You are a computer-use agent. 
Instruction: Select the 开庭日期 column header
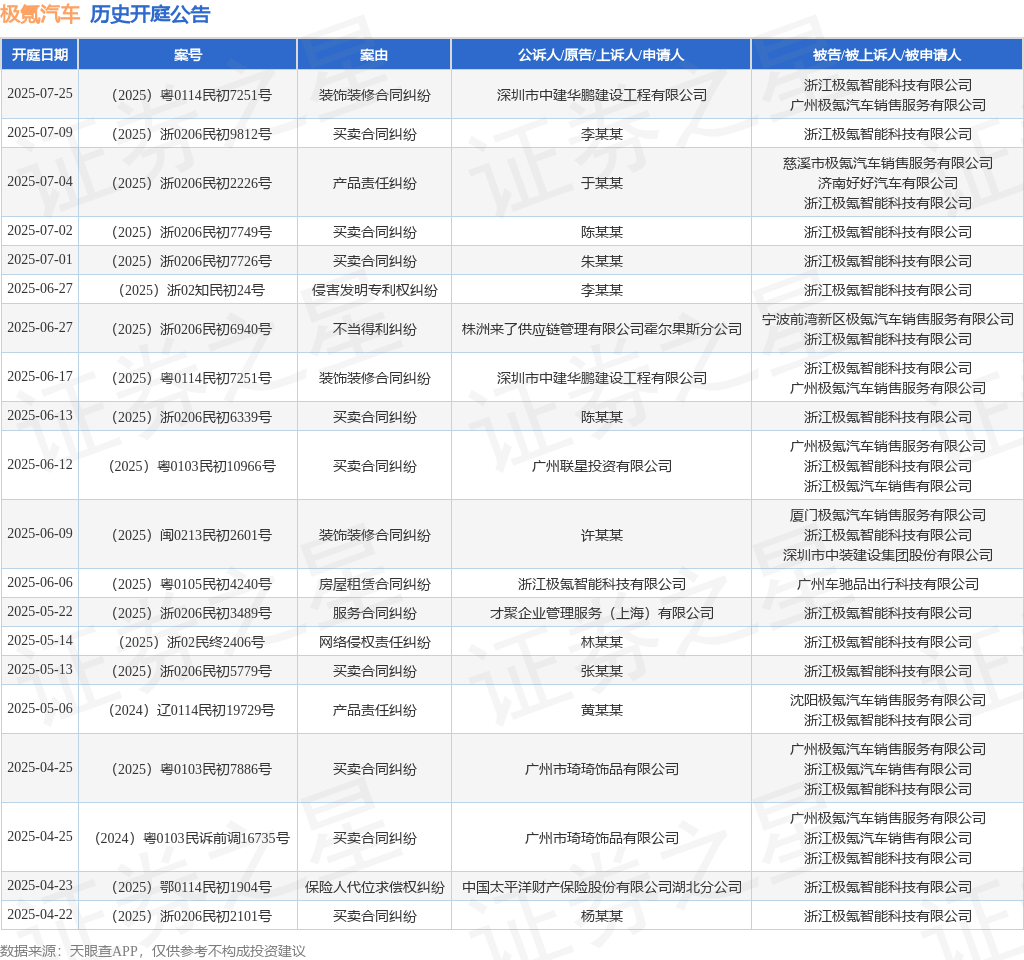tap(40, 55)
